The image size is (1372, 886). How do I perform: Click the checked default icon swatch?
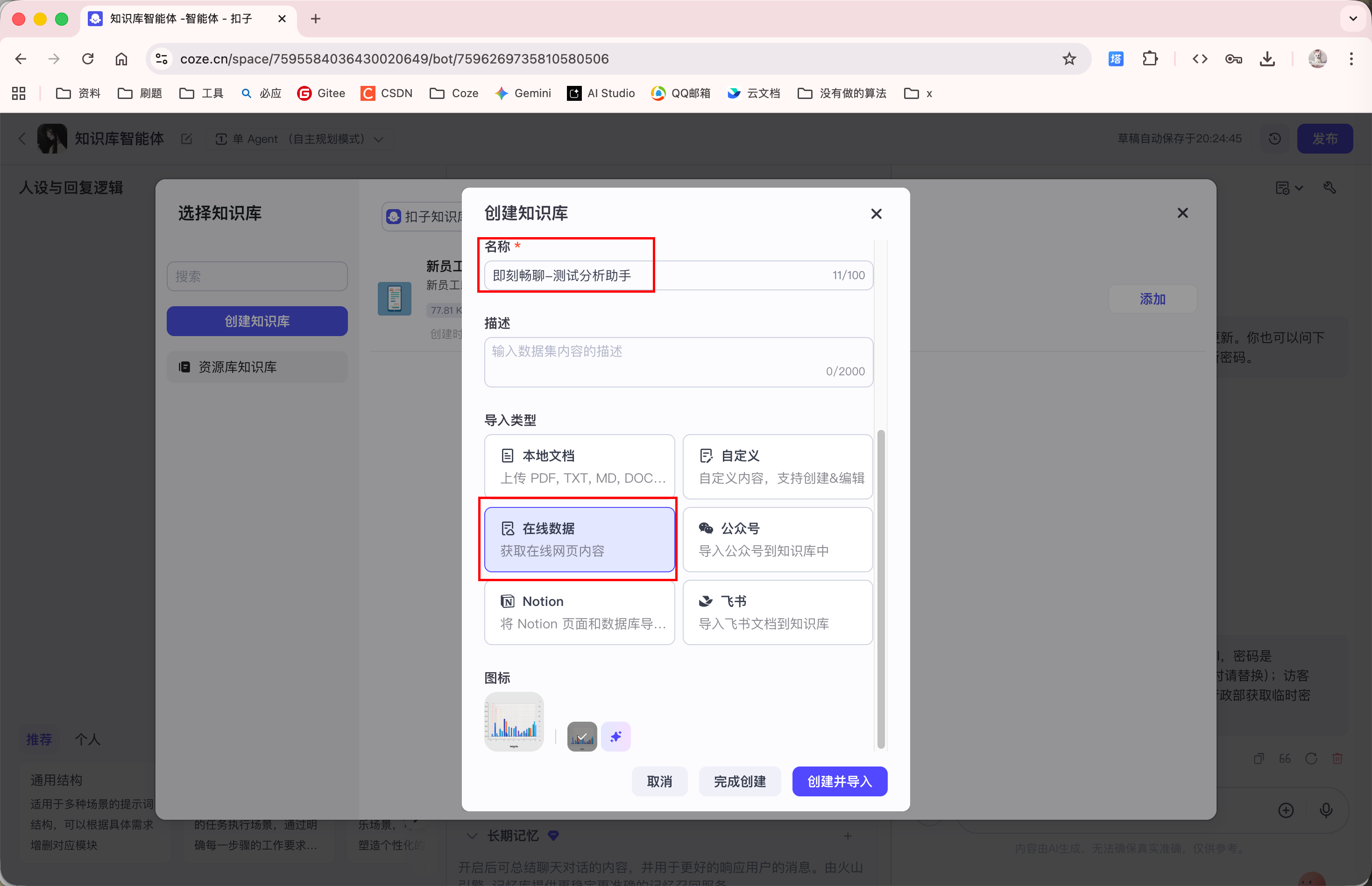tap(582, 737)
